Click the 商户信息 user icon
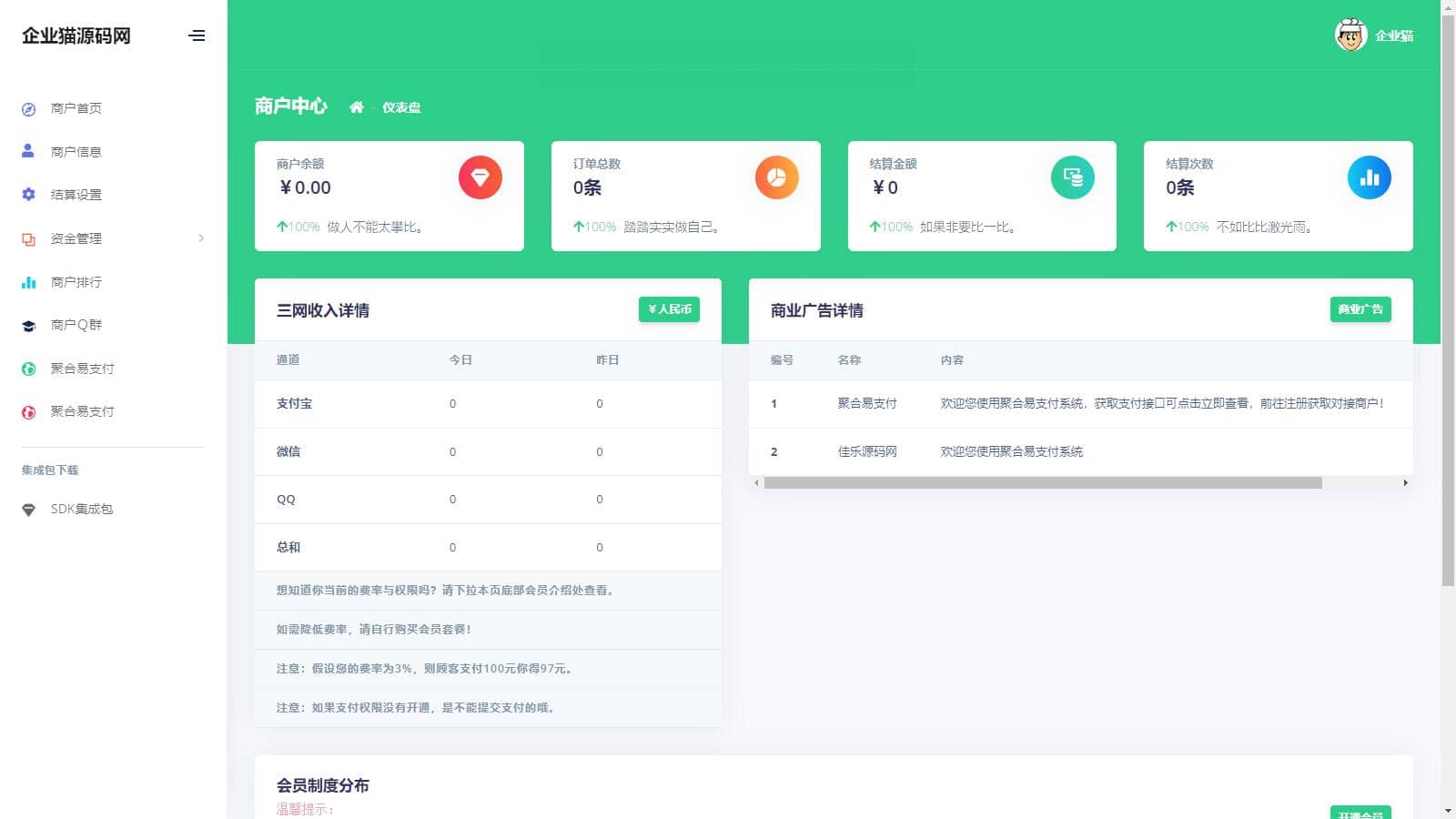The height and width of the screenshot is (819, 1456). 28,151
